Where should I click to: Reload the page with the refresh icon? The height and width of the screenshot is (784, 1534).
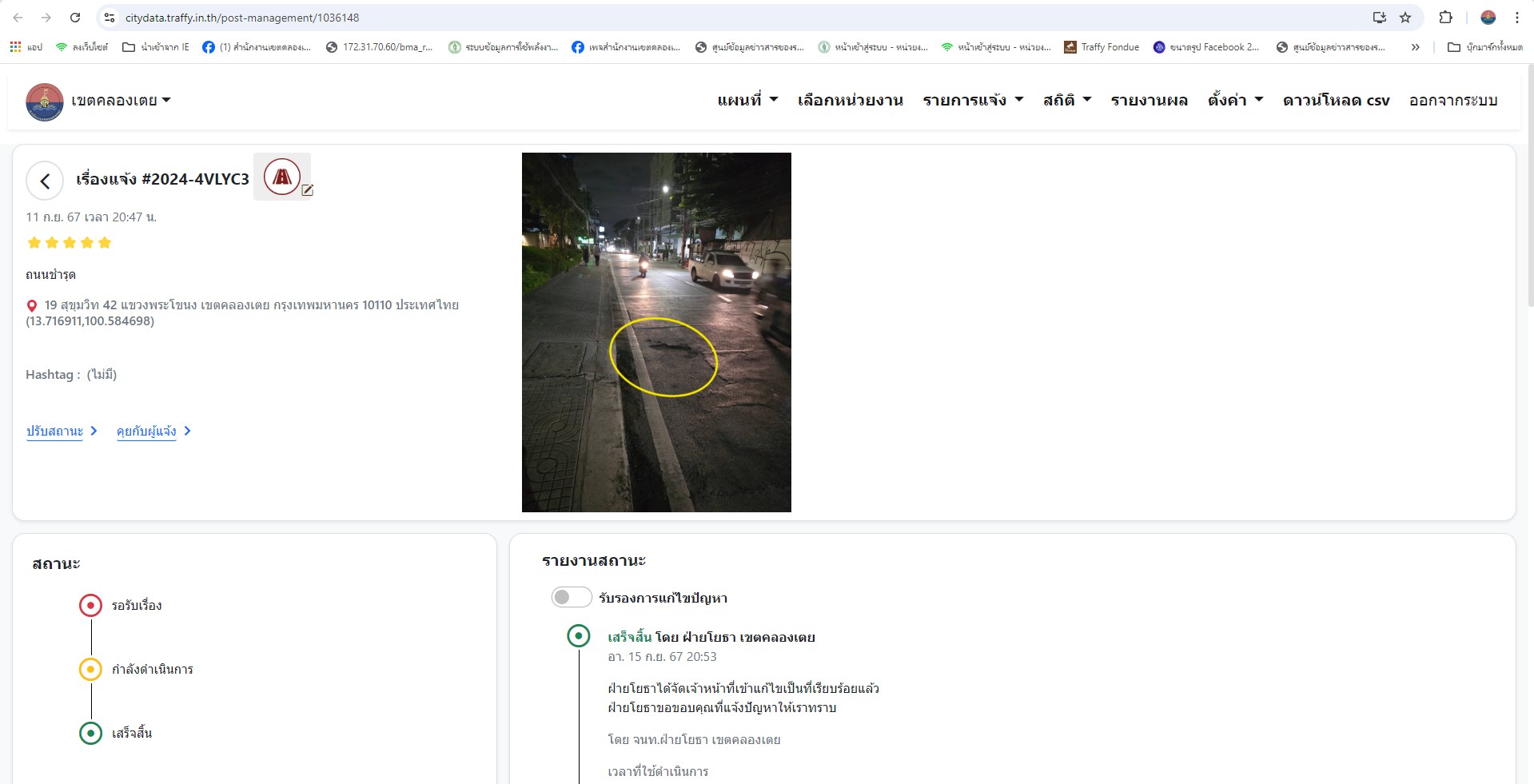tap(75, 18)
